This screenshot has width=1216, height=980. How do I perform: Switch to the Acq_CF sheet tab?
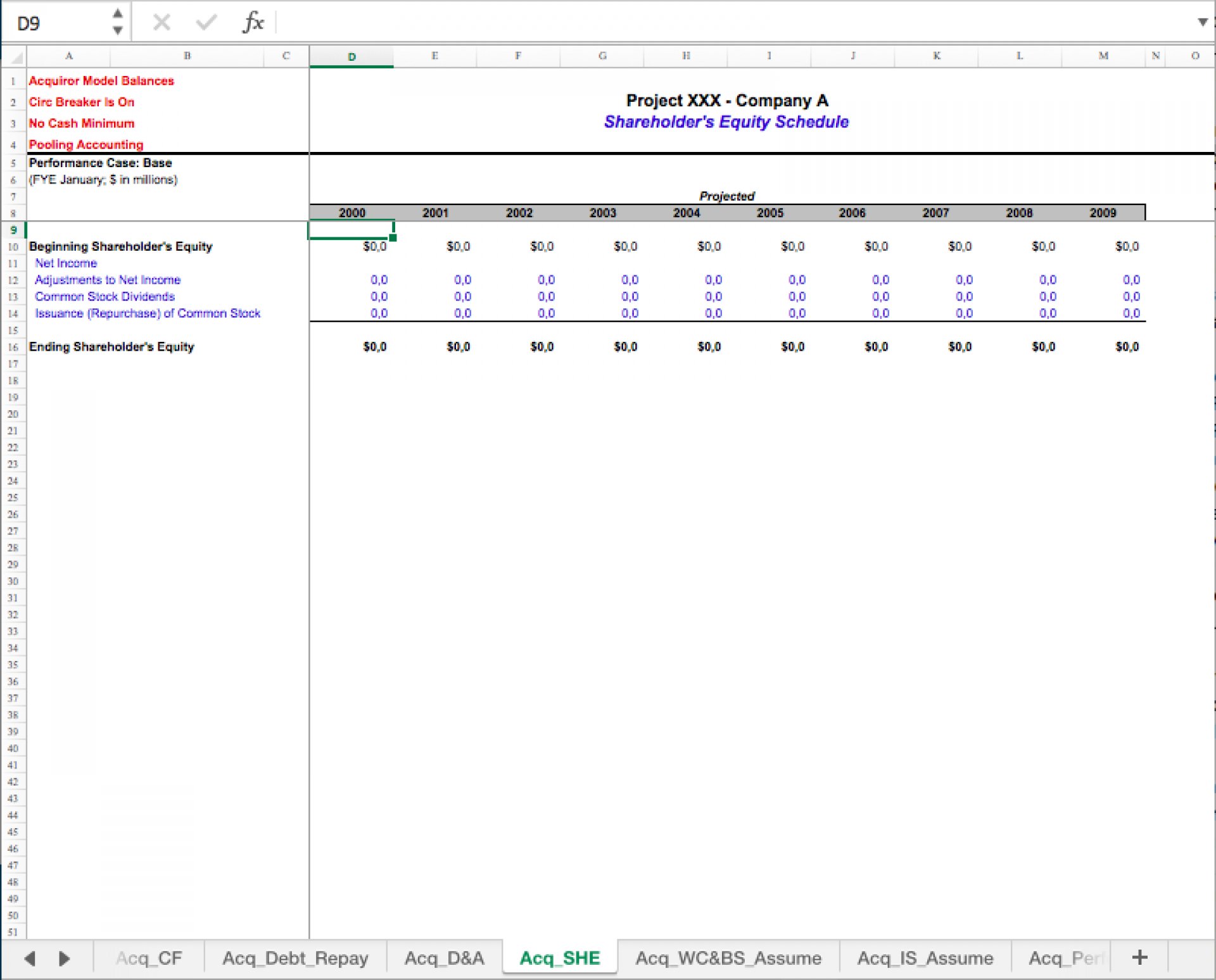coord(149,958)
